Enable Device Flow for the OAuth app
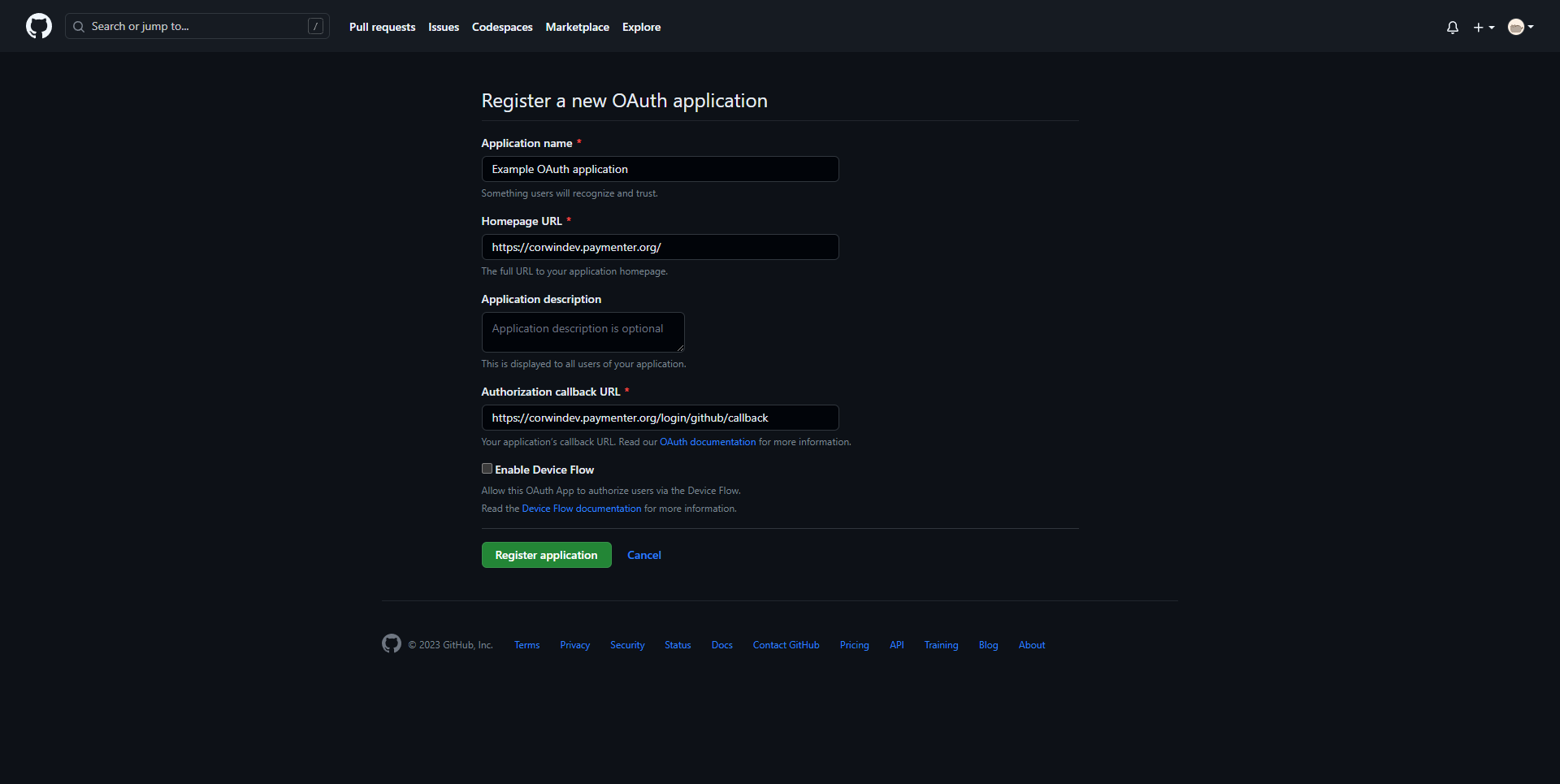The height and width of the screenshot is (784, 1560). pyautogui.click(x=487, y=469)
